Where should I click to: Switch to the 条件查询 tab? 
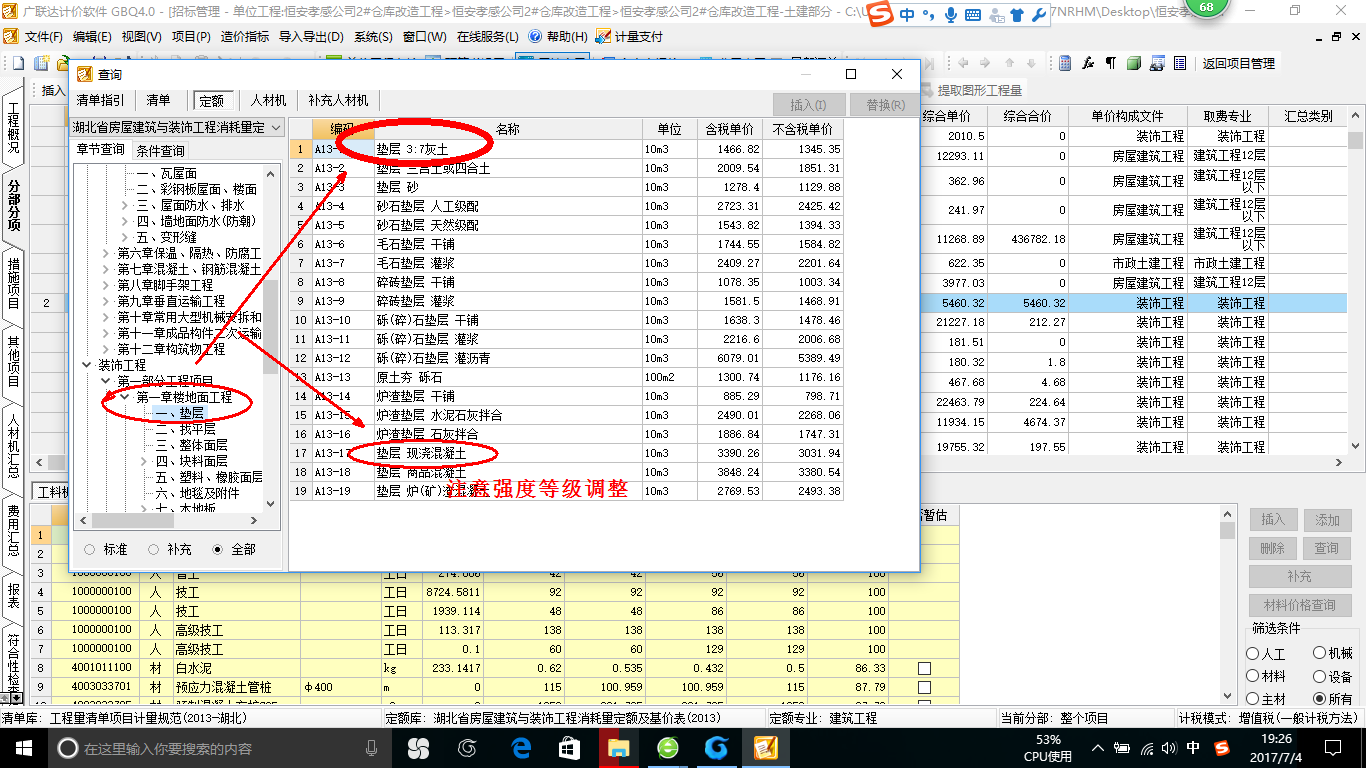160,150
